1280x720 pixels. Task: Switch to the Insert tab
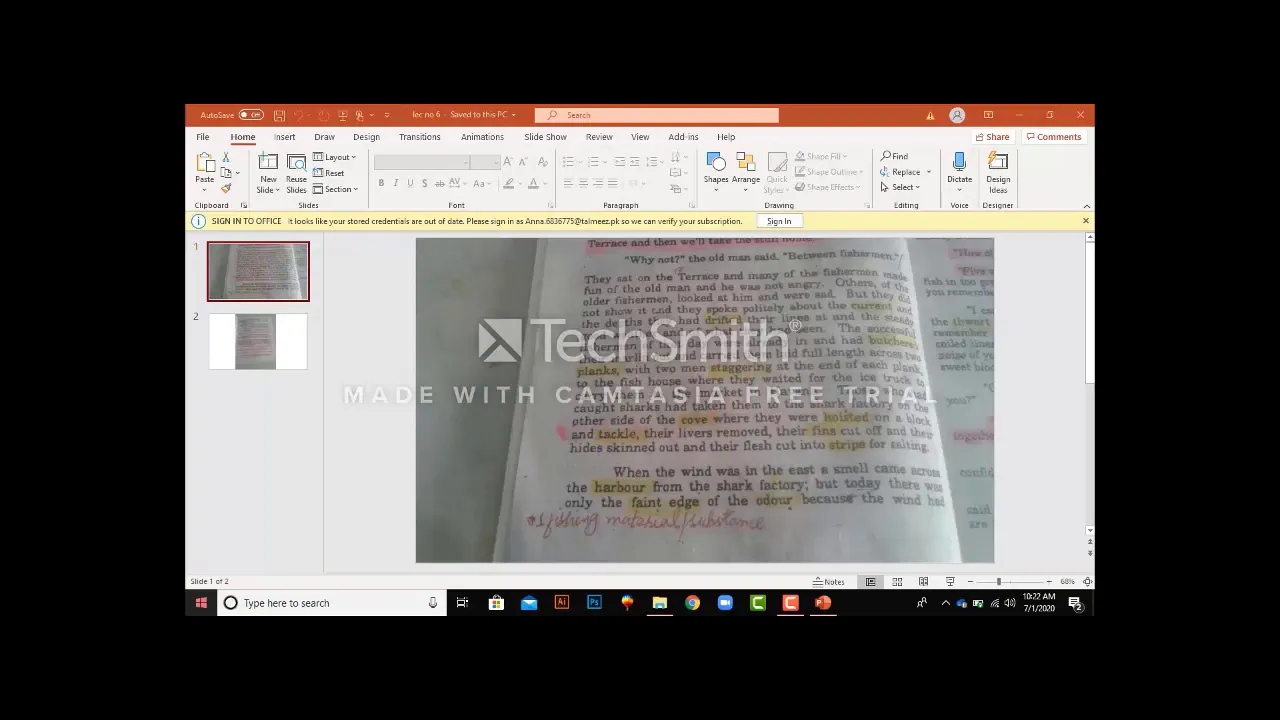[x=285, y=137]
